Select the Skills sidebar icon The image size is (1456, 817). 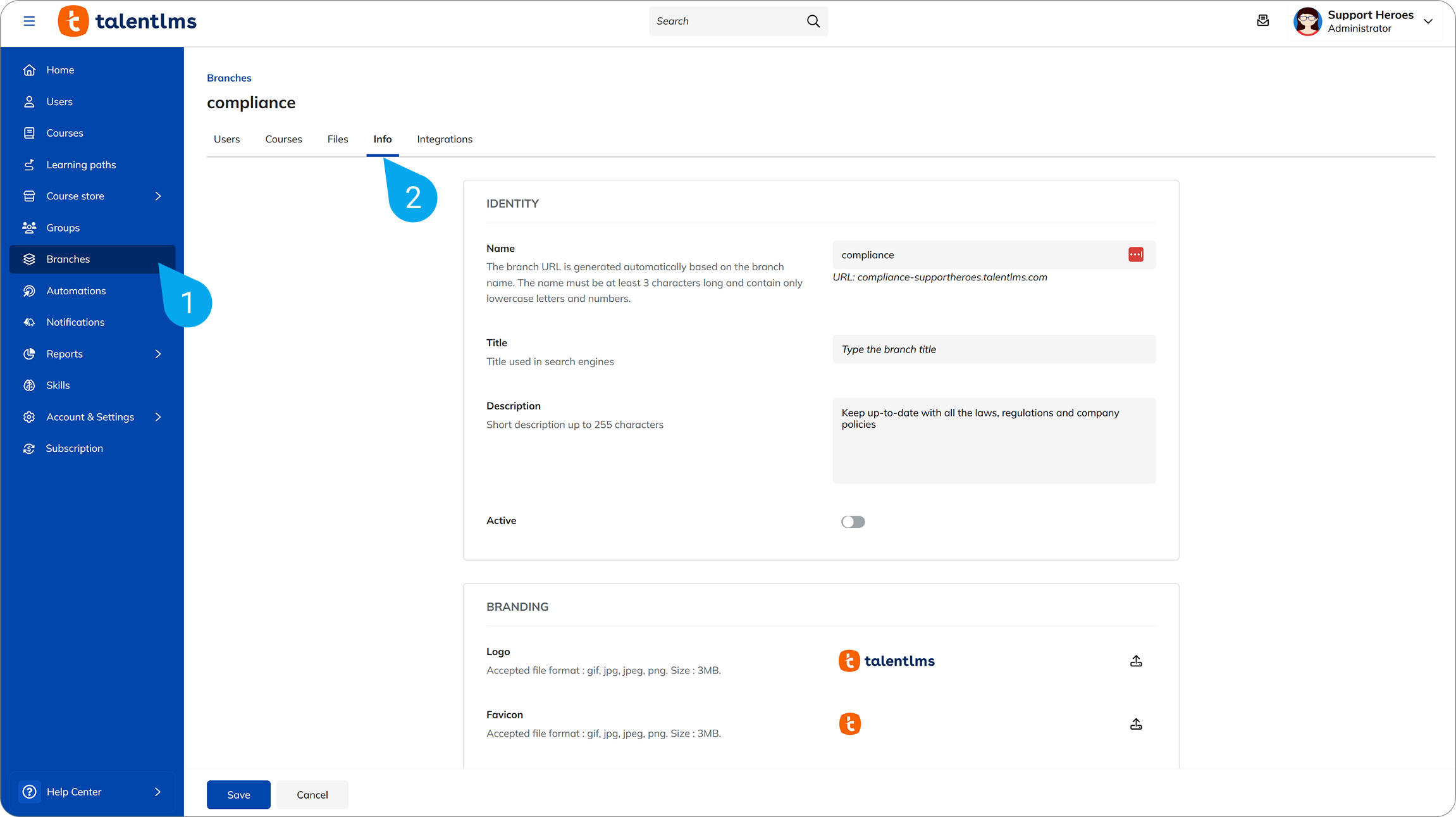[30, 385]
